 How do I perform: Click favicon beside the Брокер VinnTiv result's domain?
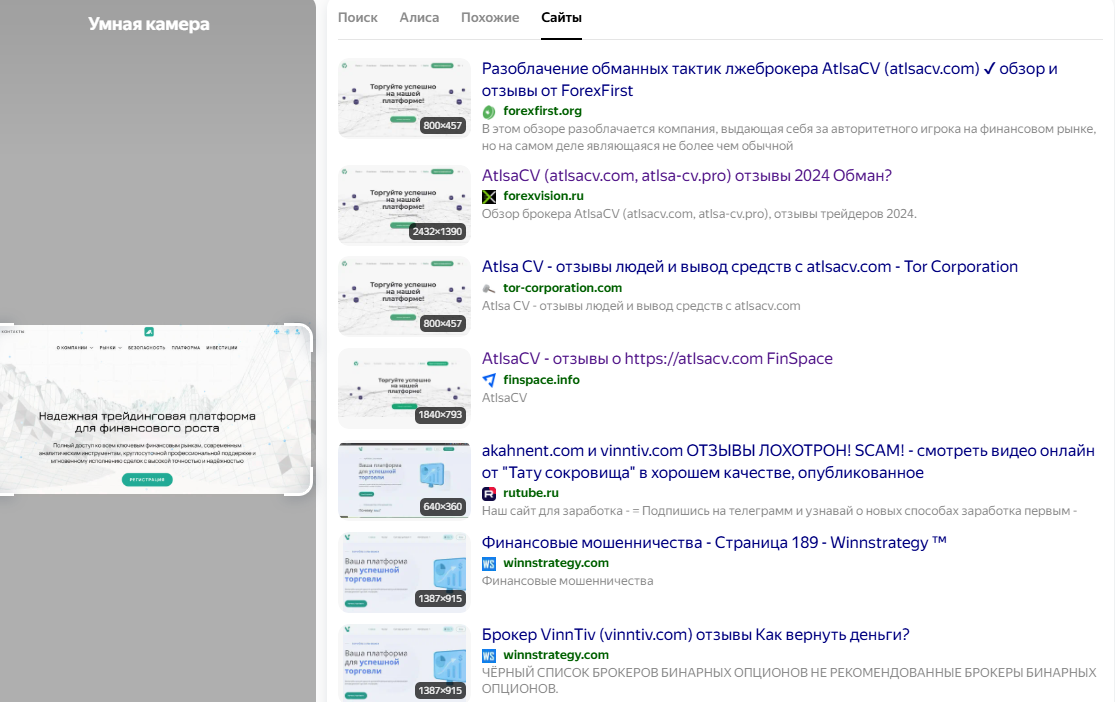click(x=489, y=655)
